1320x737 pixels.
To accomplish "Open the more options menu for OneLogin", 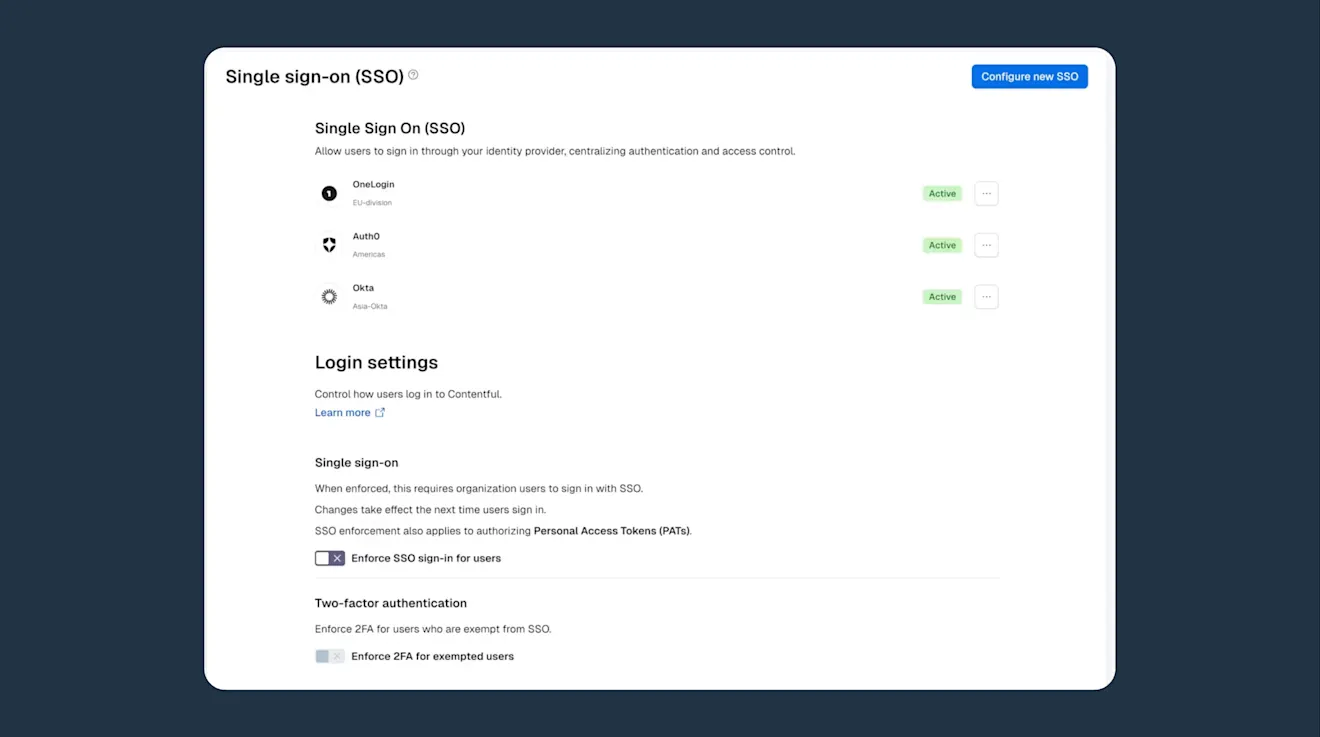I will coord(986,193).
